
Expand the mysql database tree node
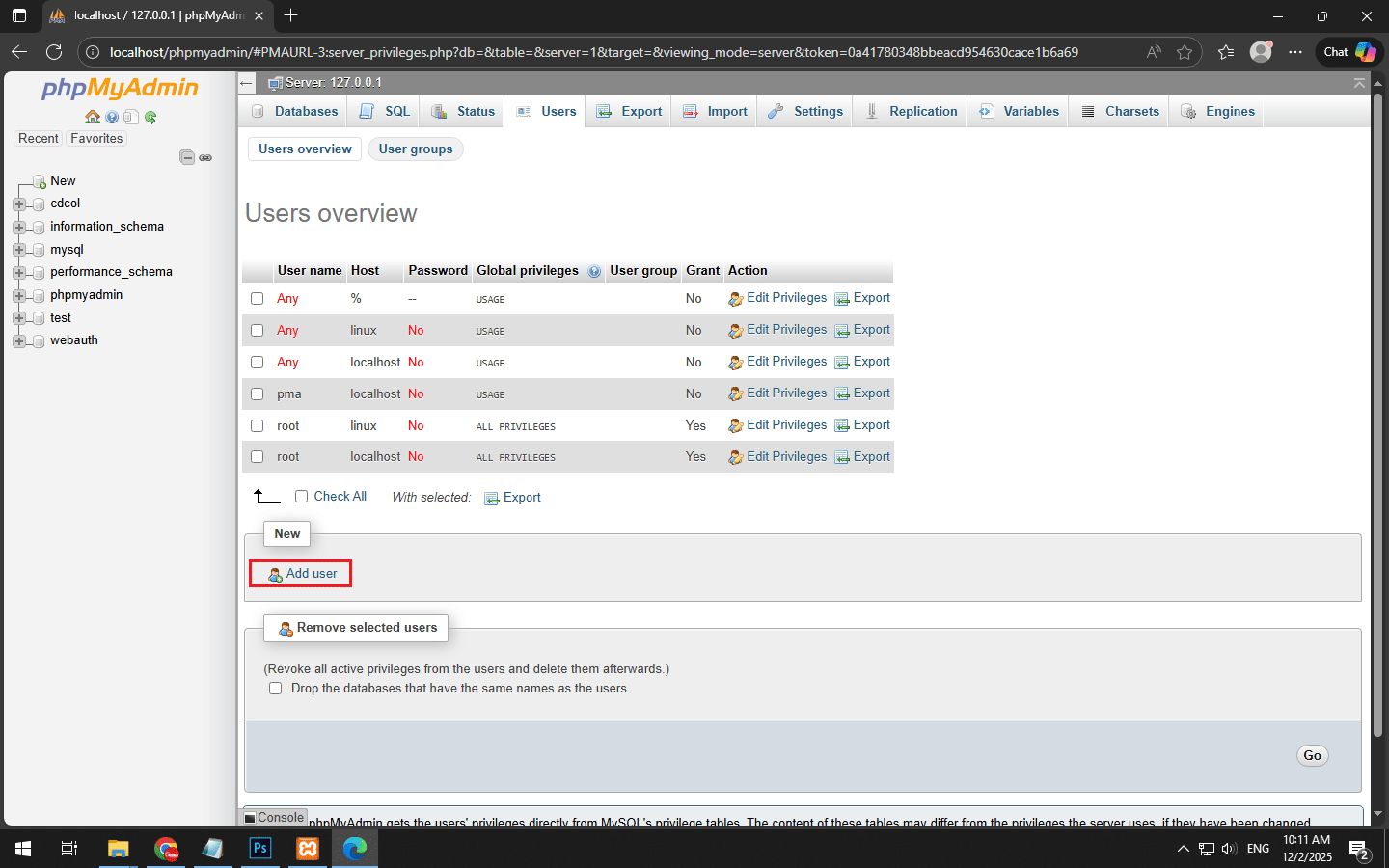[x=19, y=250]
